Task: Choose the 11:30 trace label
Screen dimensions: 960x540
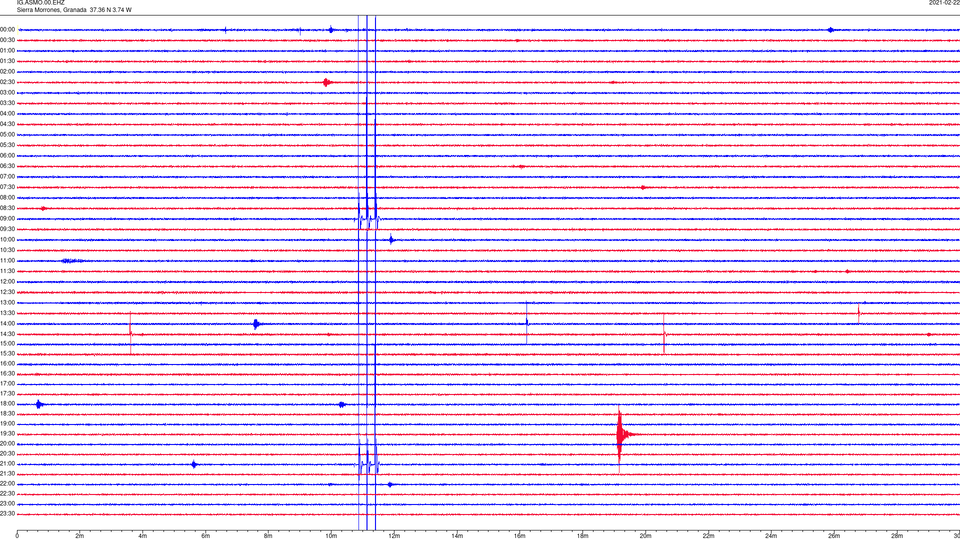Action: pos(7,271)
